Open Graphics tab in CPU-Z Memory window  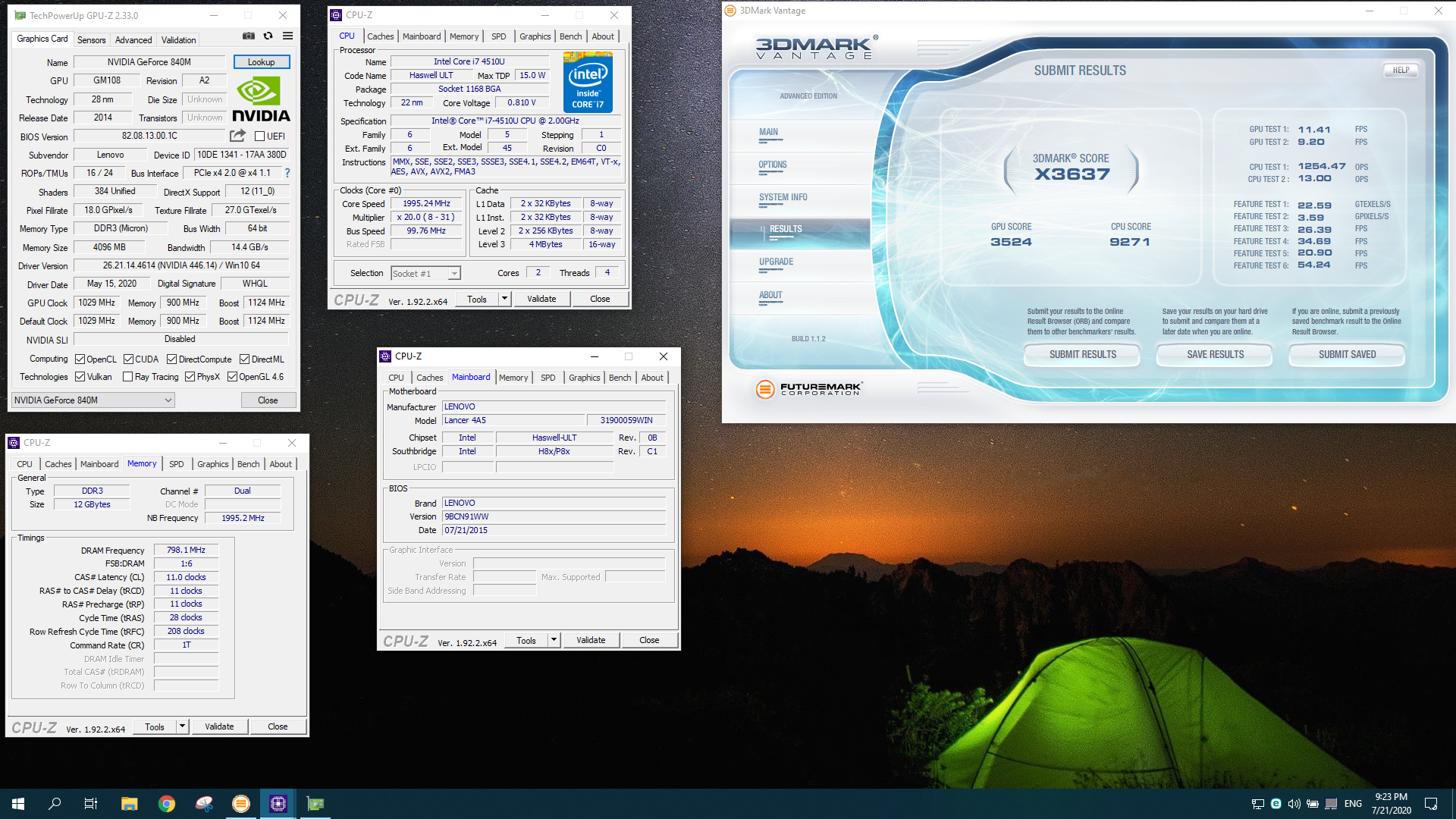coord(213,464)
